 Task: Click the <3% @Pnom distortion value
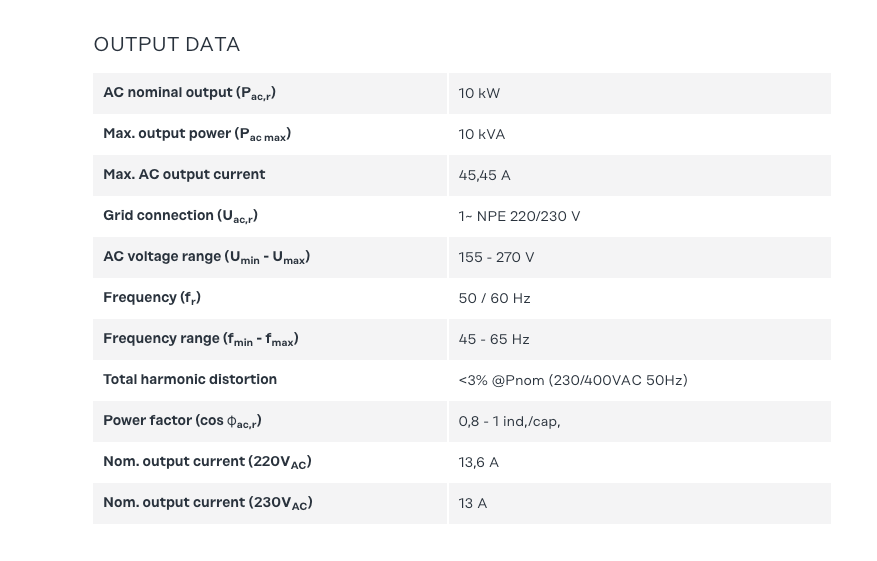(573, 380)
